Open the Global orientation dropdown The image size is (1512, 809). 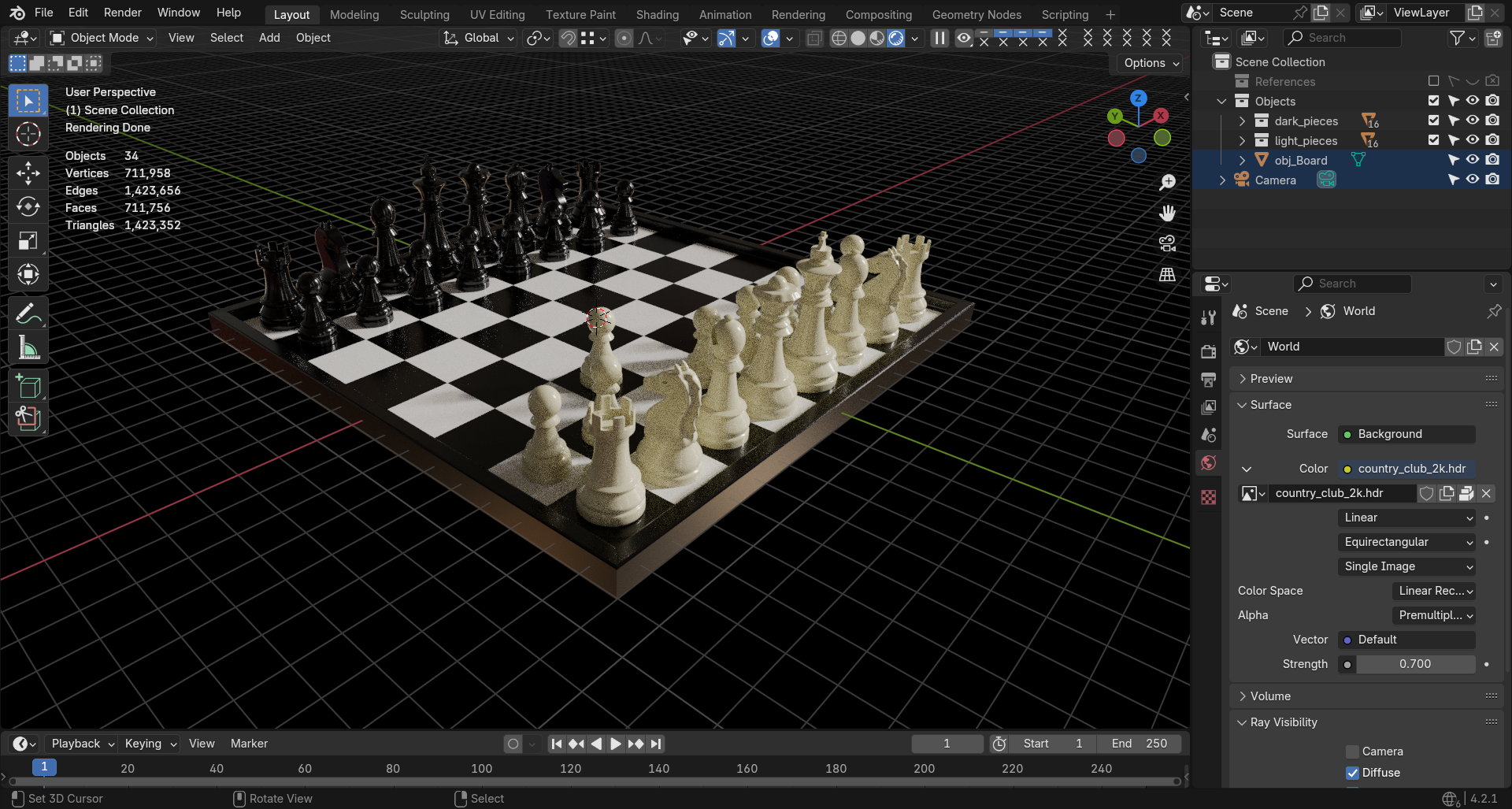pos(479,38)
